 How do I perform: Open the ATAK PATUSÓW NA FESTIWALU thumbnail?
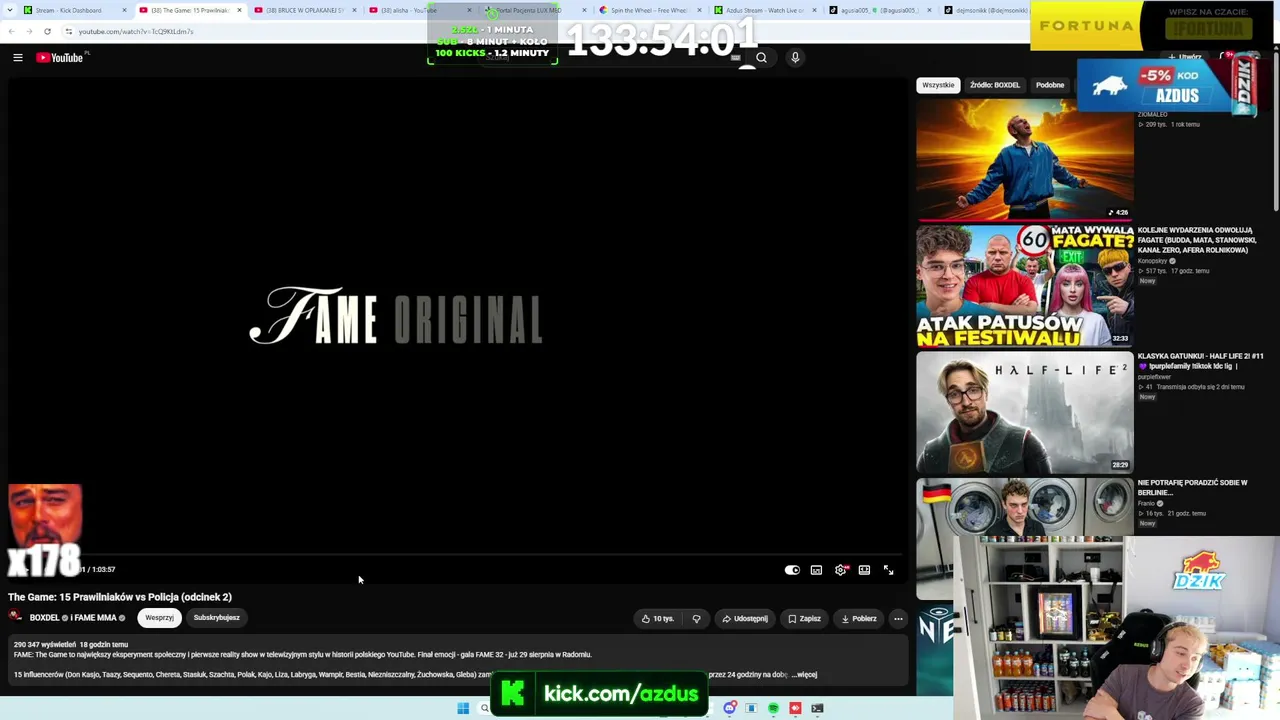(1025, 286)
